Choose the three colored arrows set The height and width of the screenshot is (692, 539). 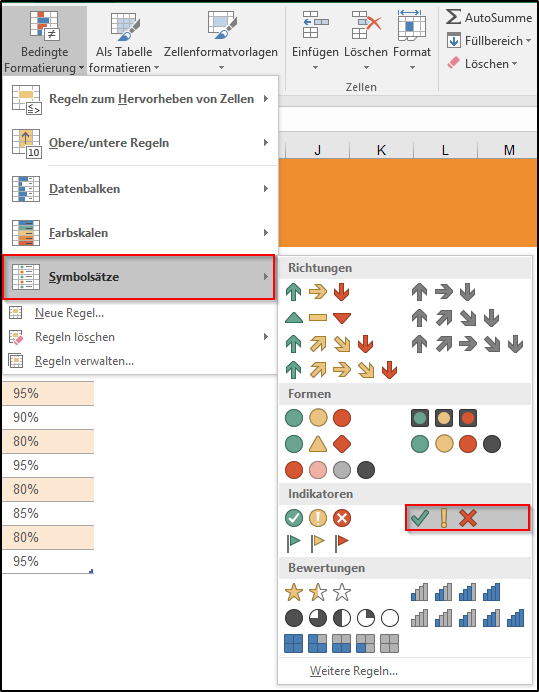(x=318, y=292)
